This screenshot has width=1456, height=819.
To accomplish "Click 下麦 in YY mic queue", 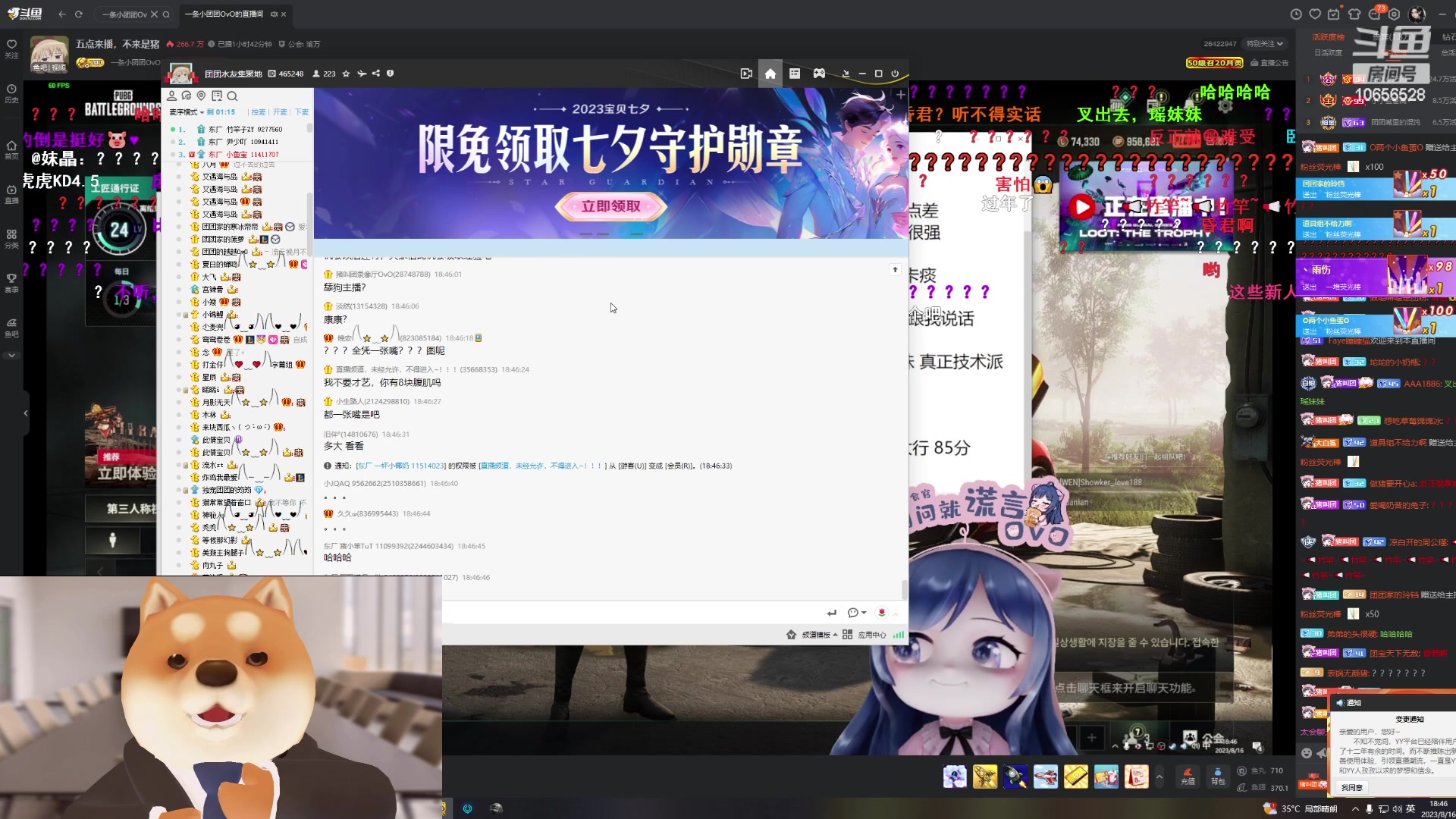I will [302, 111].
